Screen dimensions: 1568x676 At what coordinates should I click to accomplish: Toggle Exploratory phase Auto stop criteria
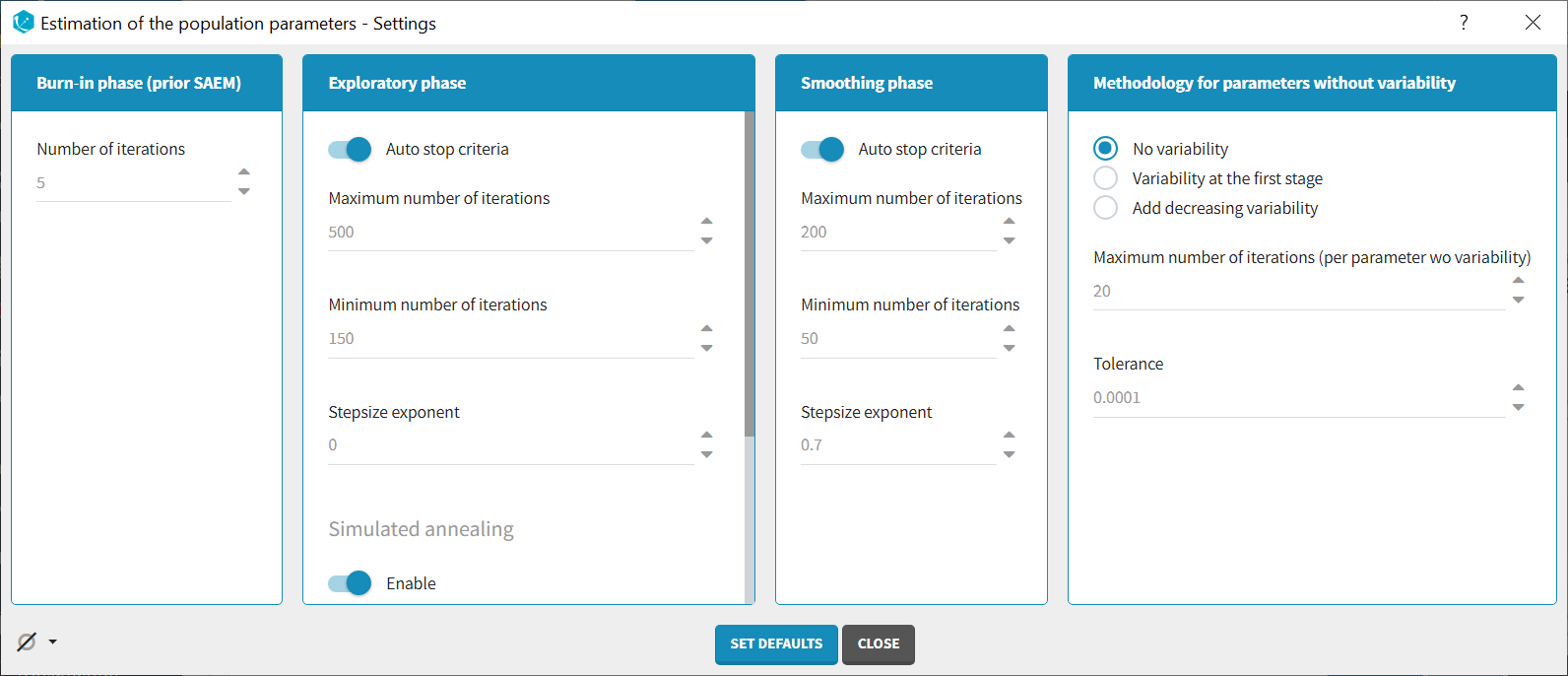350,149
